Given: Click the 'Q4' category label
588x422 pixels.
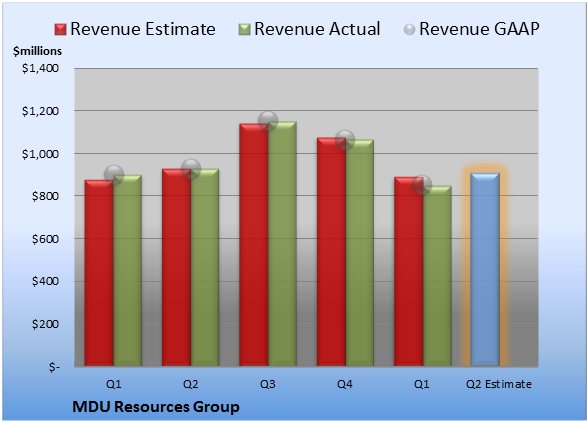Looking at the screenshot, I should tap(345, 384).
